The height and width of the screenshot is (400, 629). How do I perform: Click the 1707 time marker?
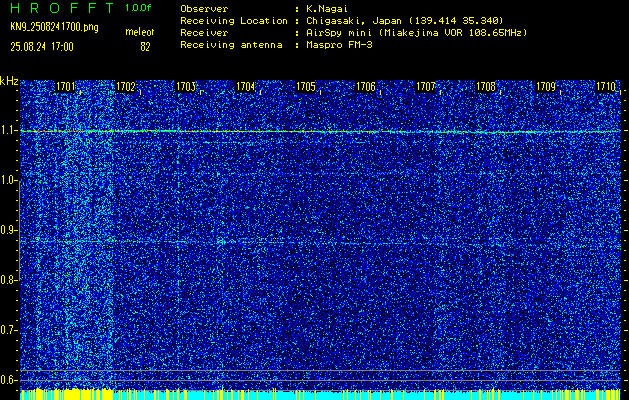tap(426, 87)
